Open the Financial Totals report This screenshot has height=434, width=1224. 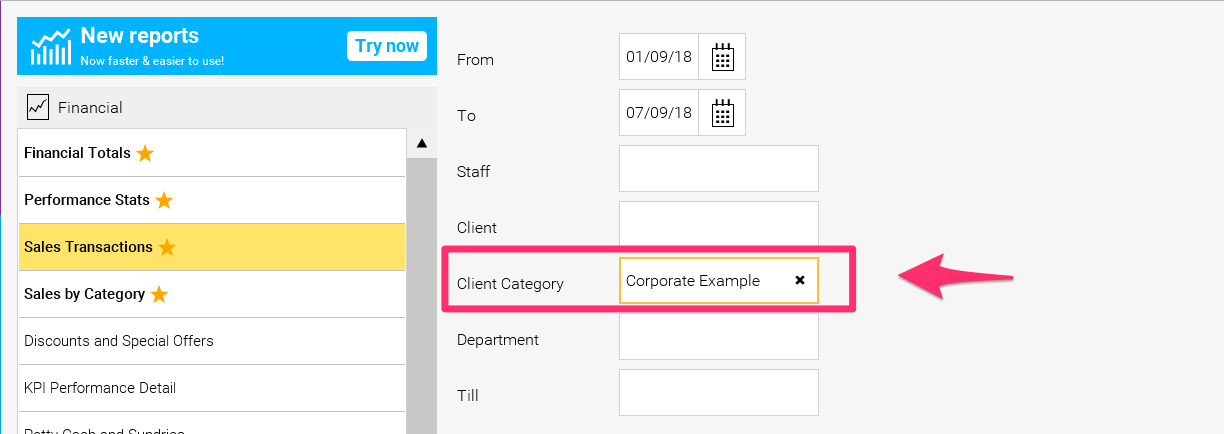click(212, 153)
